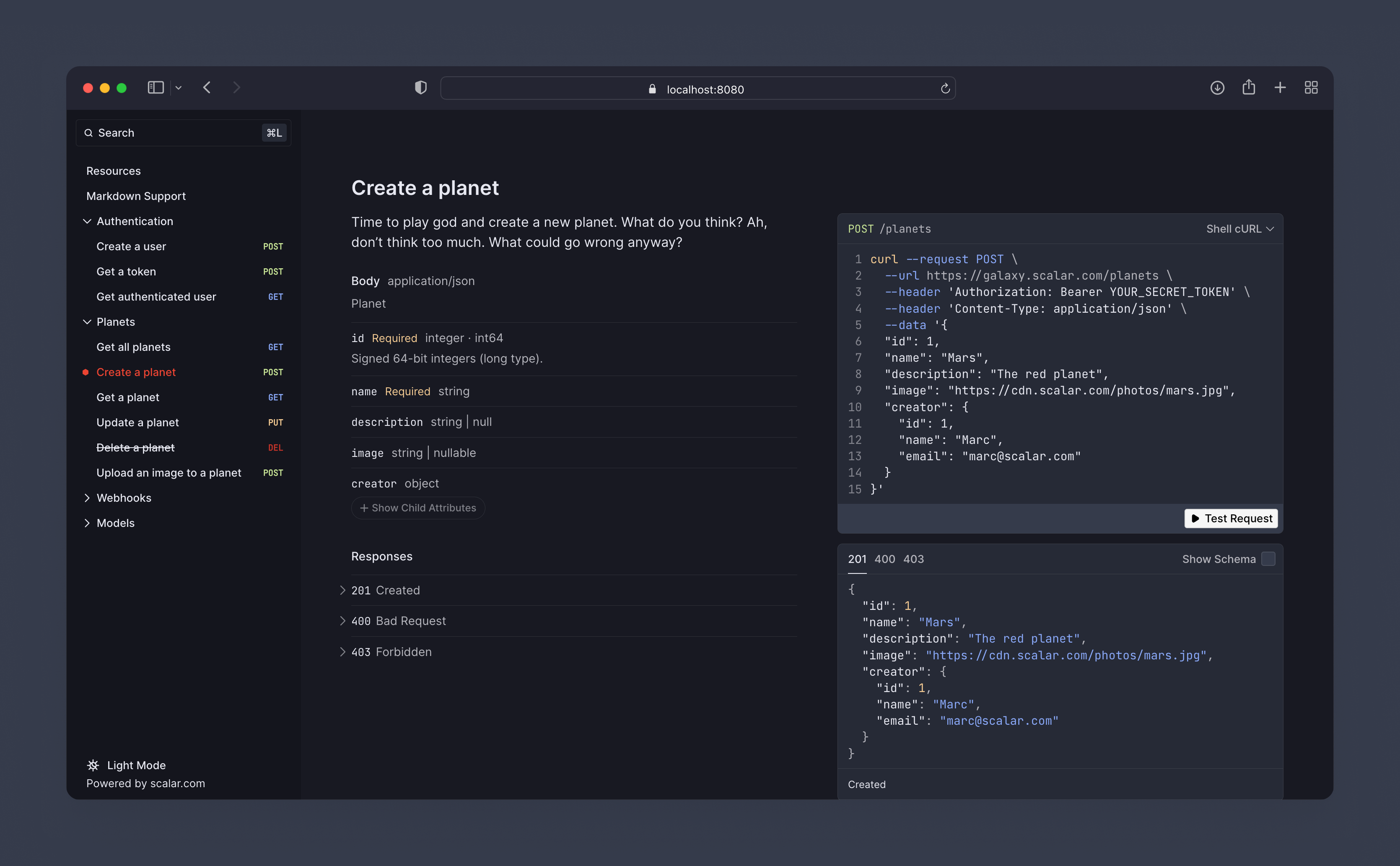Open the browser Downloads icon
The height and width of the screenshot is (866, 1400).
[1217, 88]
